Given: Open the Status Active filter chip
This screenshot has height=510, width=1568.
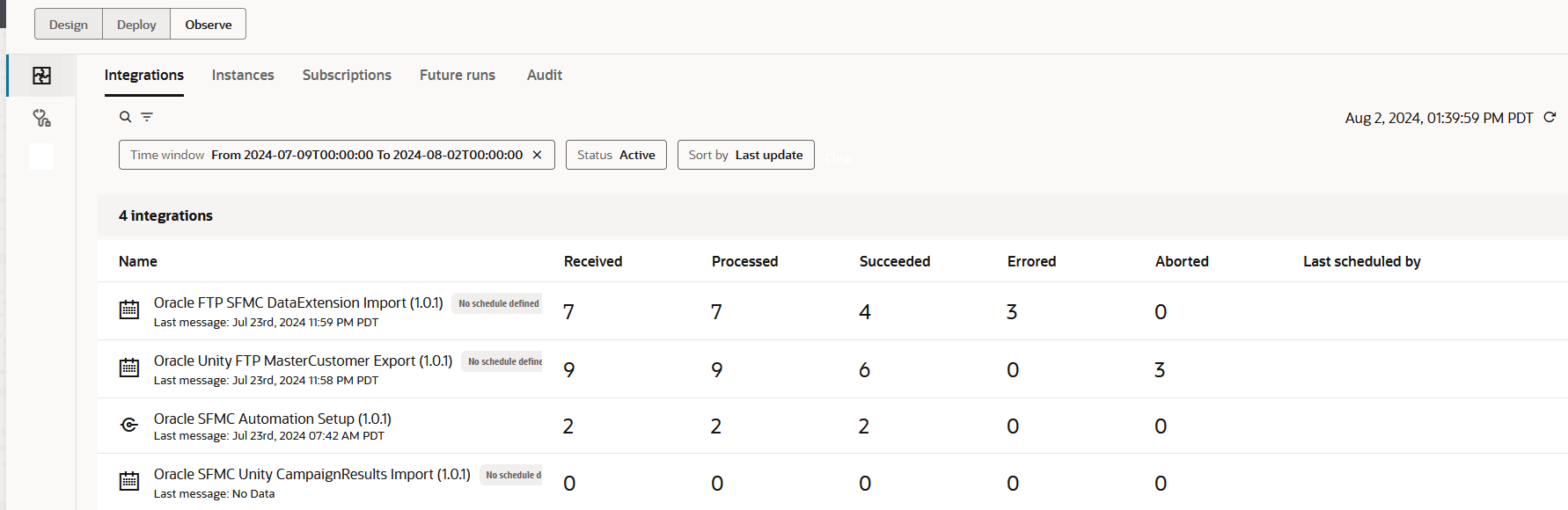Looking at the screenshot, I should coord(616,155).
